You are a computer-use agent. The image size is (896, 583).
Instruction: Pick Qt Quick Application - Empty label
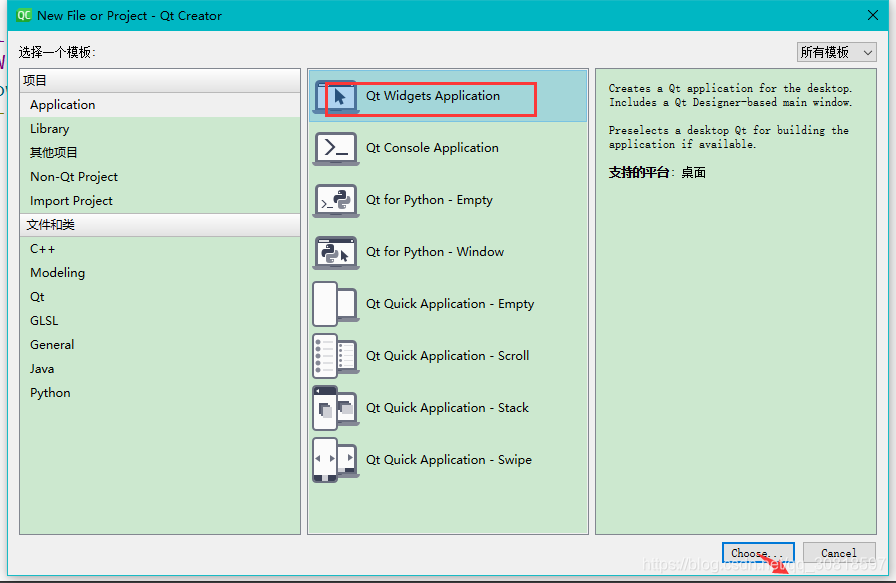click(x=450, y=304)
